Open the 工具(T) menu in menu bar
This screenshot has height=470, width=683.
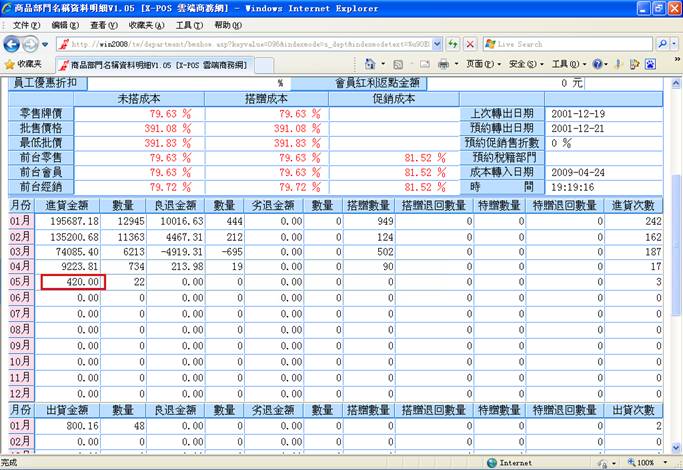[188, 25]
